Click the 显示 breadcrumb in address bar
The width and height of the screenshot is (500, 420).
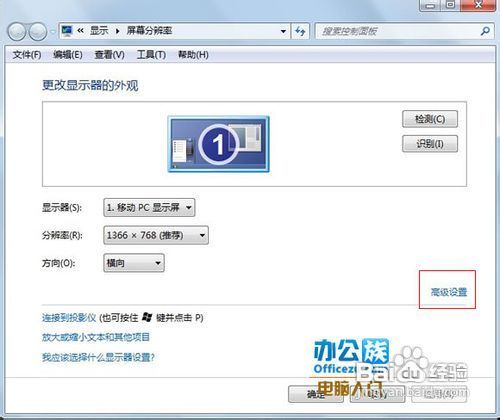pyautogui.click(x=99, y=31)
